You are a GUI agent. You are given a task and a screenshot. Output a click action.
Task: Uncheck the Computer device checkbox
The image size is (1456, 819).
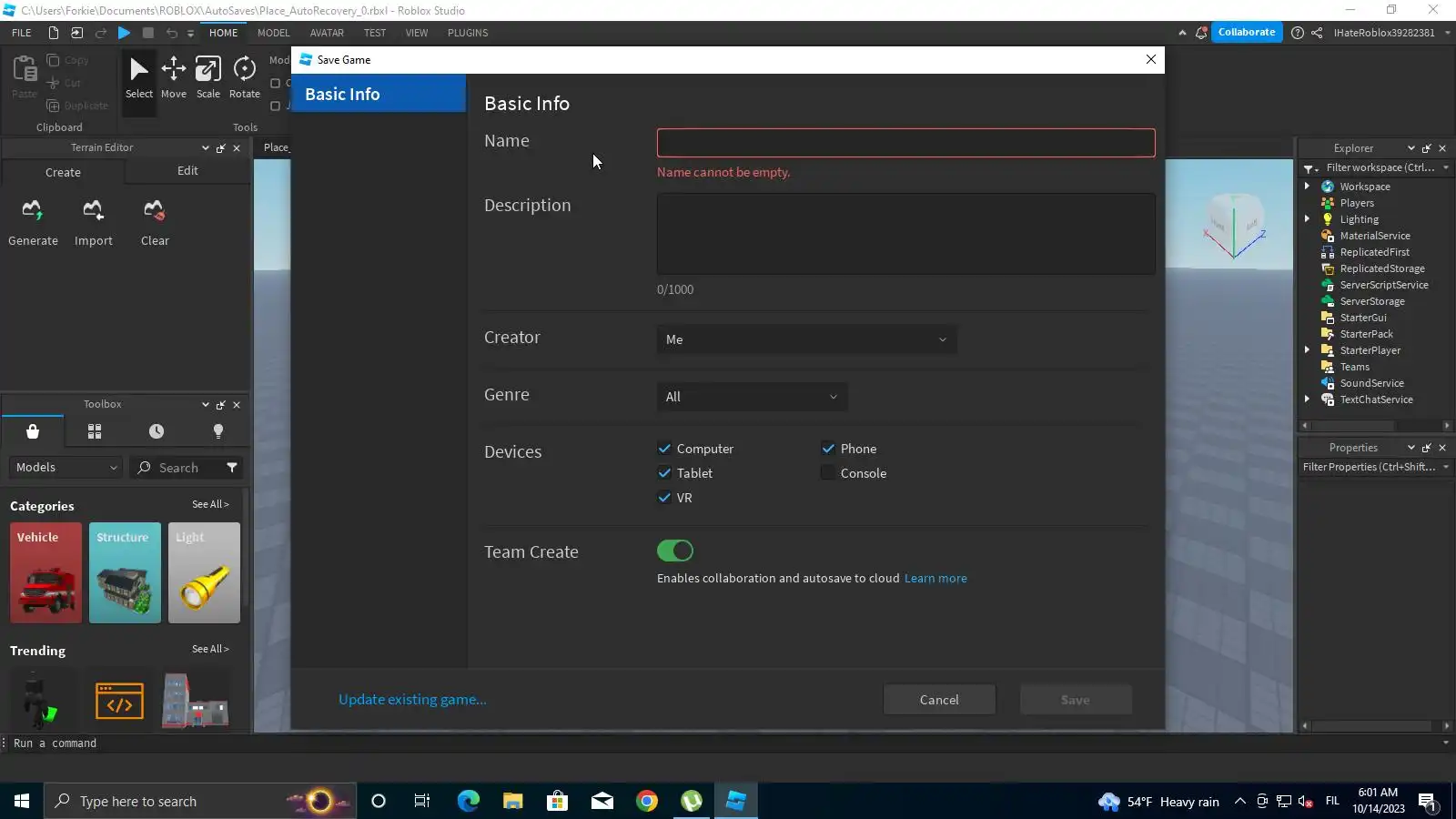(664, 449)
